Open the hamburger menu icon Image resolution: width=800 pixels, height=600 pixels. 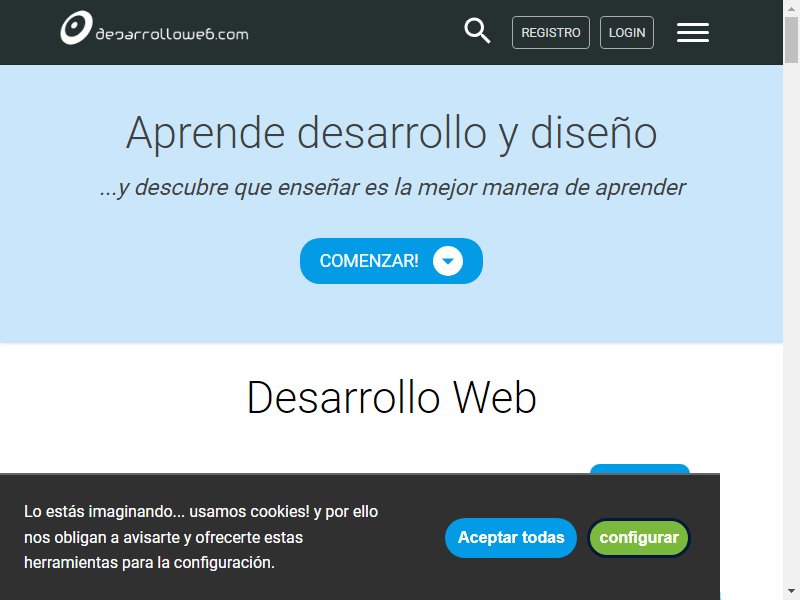692,33
